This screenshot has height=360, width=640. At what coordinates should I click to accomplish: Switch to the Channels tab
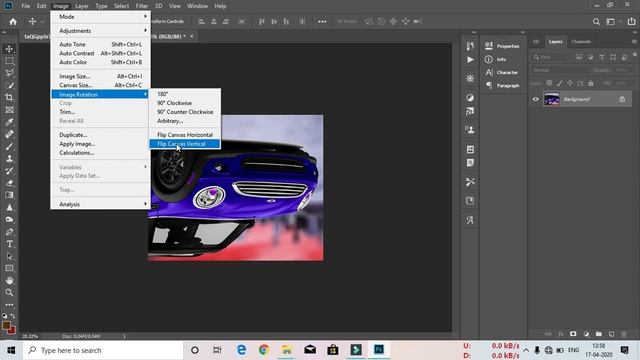(581, 42)
